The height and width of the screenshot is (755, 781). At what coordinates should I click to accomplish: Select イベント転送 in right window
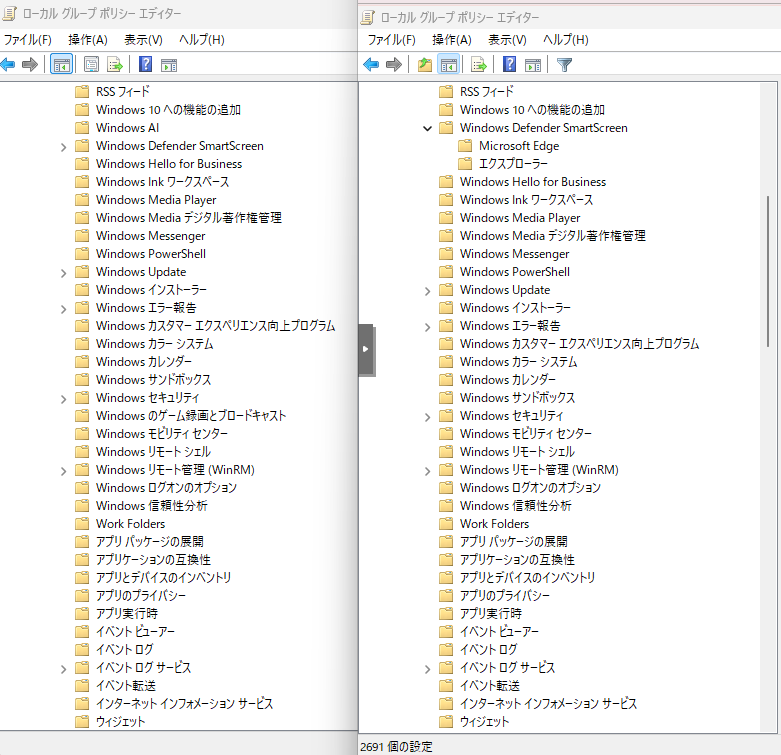click(x=490, y=686)
